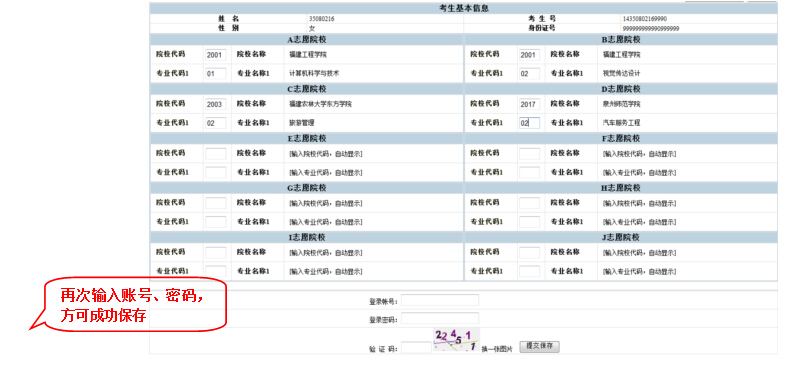Focus the empty F志愿 专业代码1 field
The image size is (785, 374).
click(529, 173)
